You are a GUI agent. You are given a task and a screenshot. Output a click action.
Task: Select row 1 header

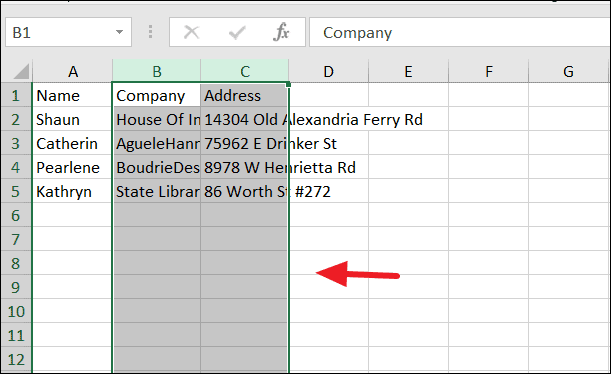click(x=16, y=95)
